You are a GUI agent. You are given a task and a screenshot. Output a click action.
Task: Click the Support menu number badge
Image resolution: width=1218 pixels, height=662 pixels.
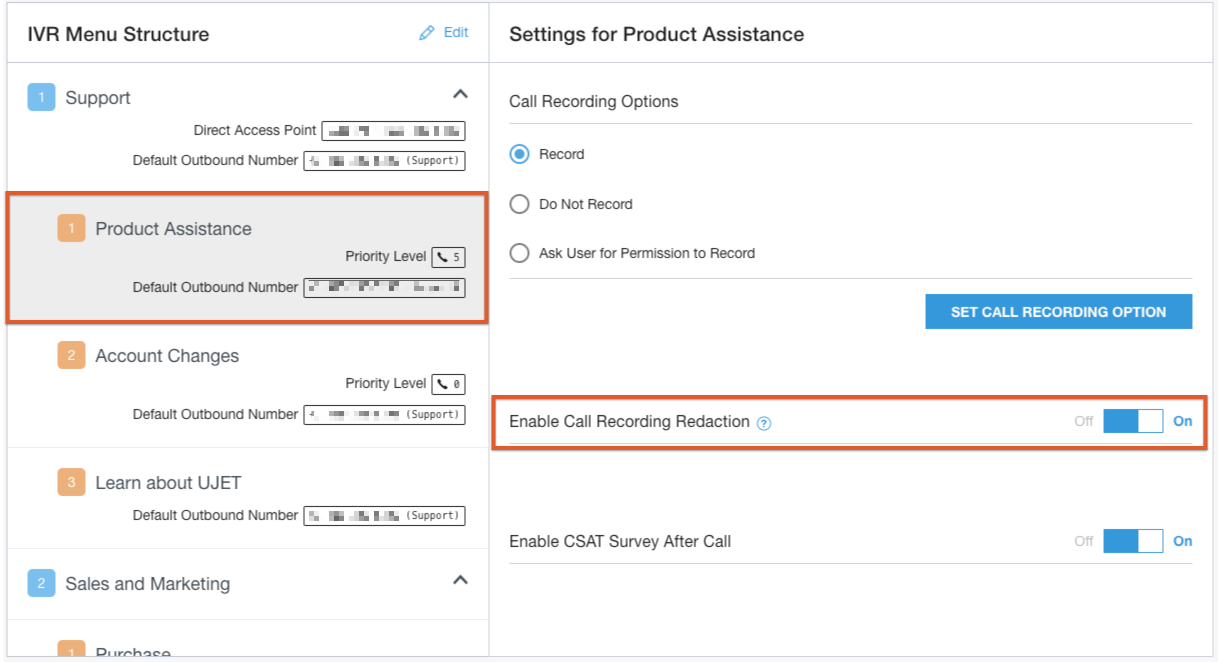point(41,97)
